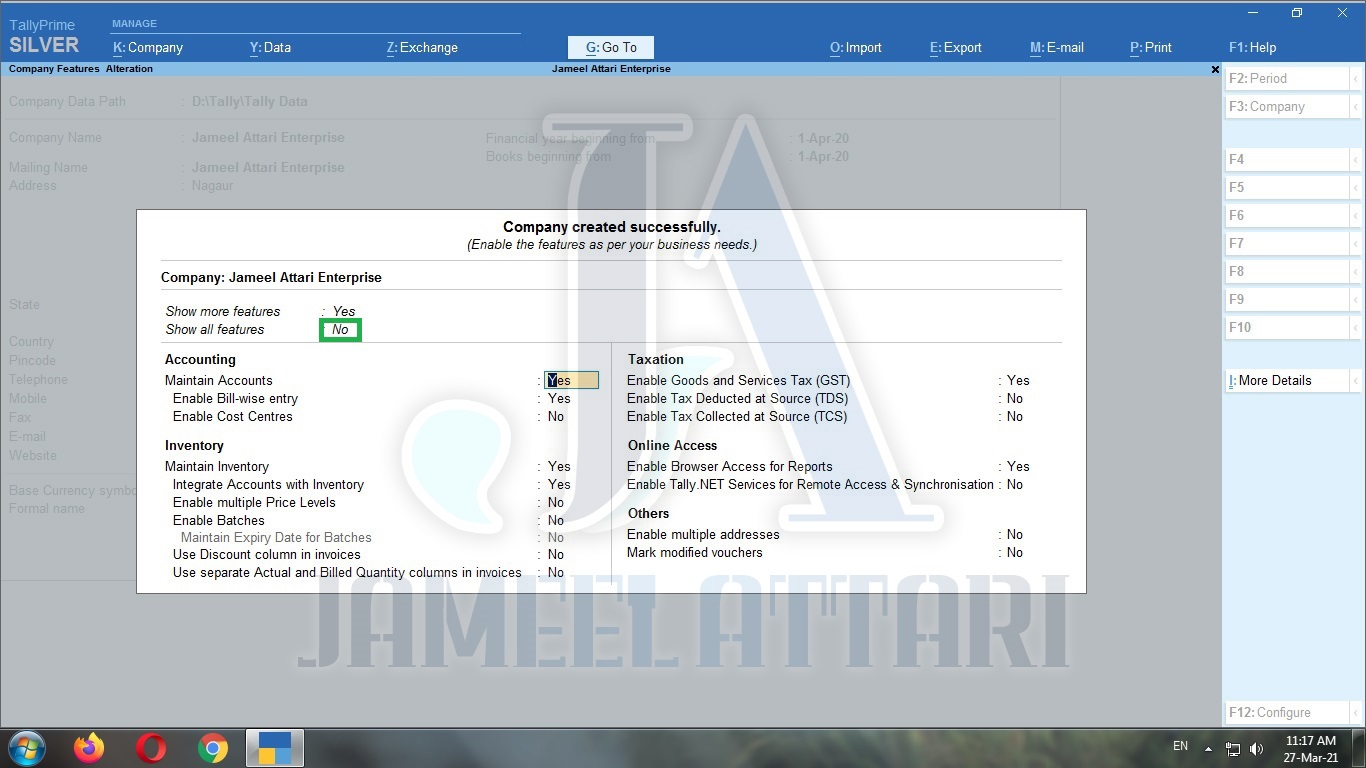Image resolution: width=1366 pixels, height=768 pixels.
Task: Expand the arrow beside More Details
Action: pos(1356,380)
